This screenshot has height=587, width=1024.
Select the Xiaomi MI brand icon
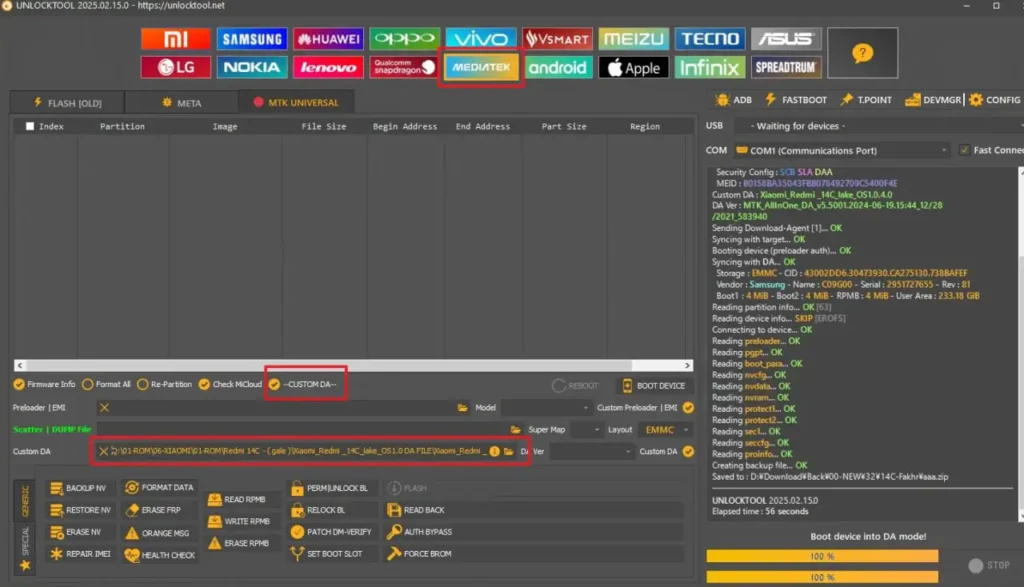click(175, 39)
